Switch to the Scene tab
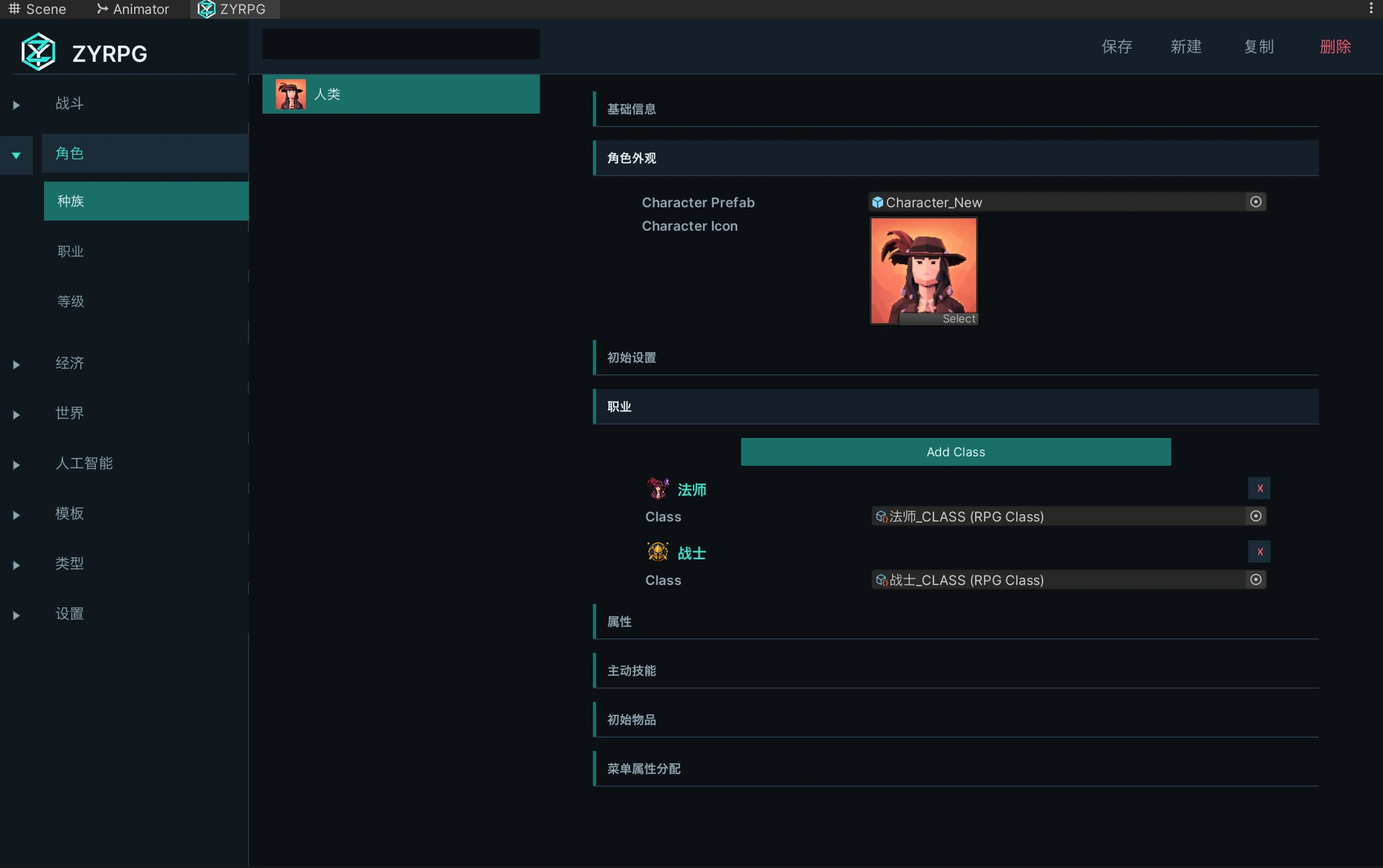This screenshot has width=1383, height=868. [38, 9]
